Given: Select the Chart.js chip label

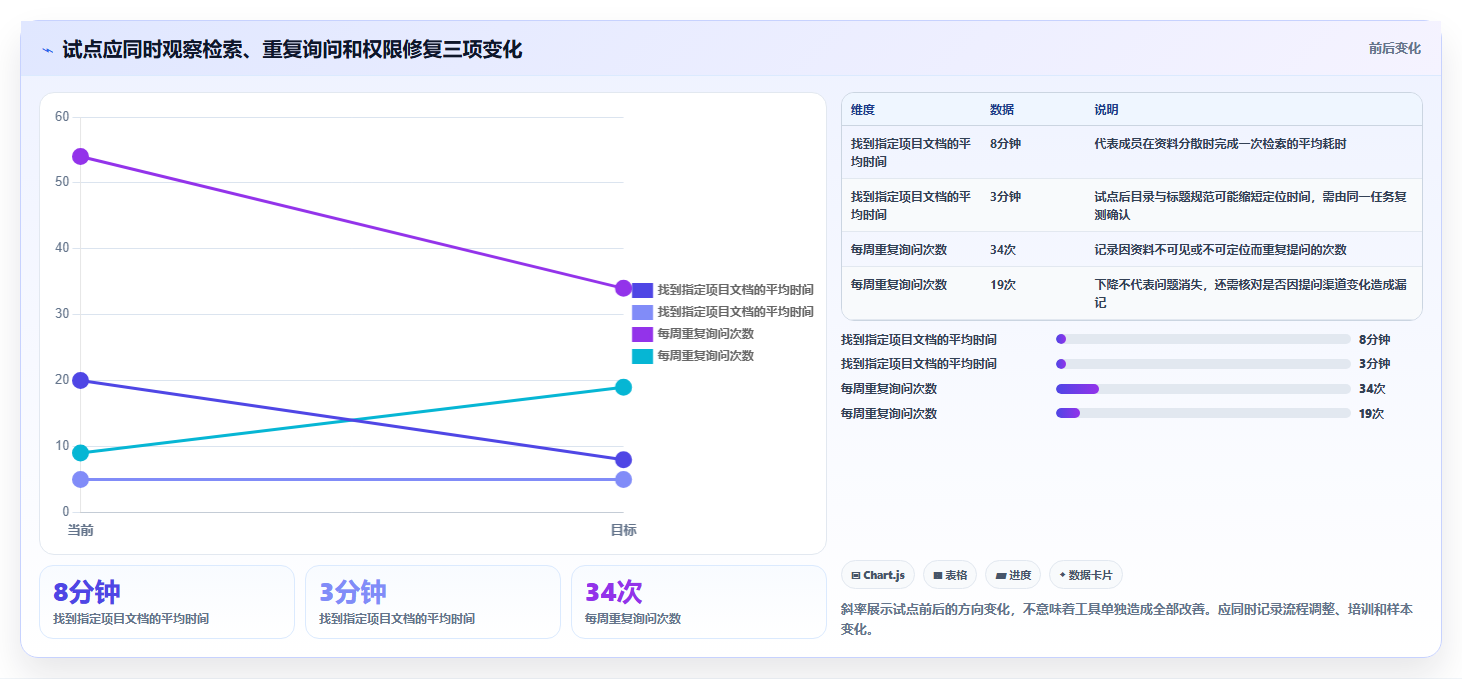Looking at the screenshot, I should point(884,575).
